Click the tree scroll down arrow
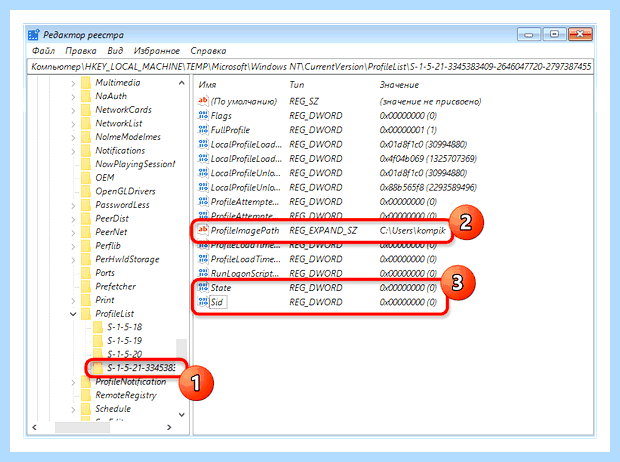The height and width of the screenshot is (462, 620). coord(181,415)
